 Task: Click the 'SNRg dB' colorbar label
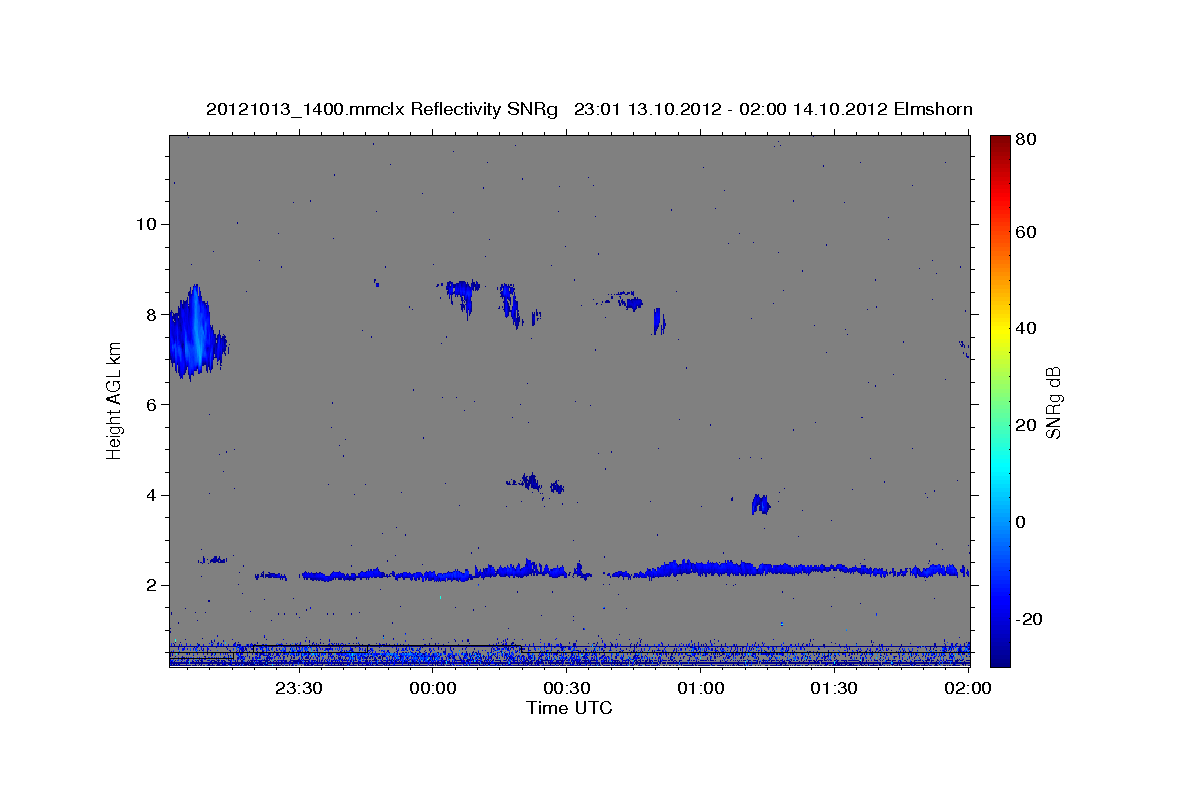(x=1053, y=403)
